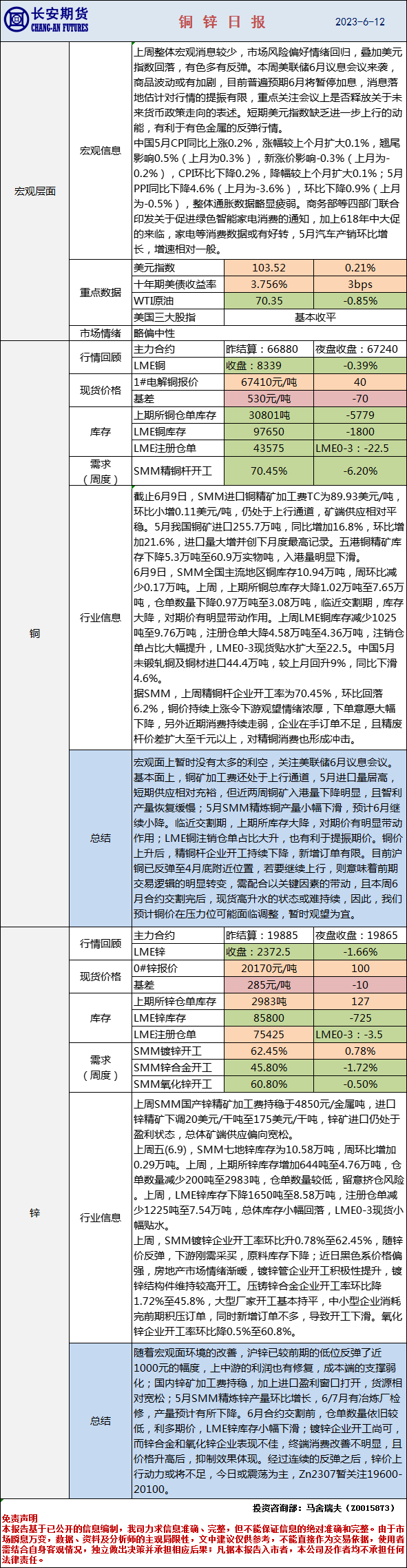The height and width of the screenshot is (1568, 407).
Task: Select the -0.50% change cell
Action: point(360,1084)
